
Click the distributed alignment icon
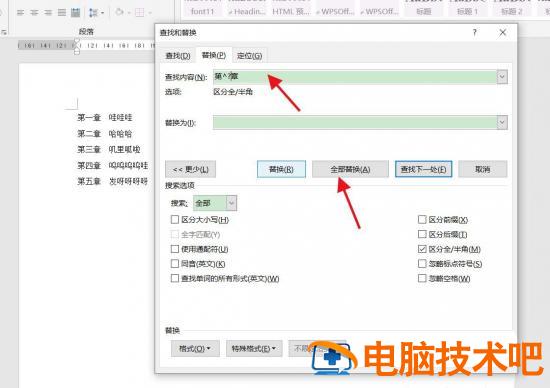pos(75,13)
